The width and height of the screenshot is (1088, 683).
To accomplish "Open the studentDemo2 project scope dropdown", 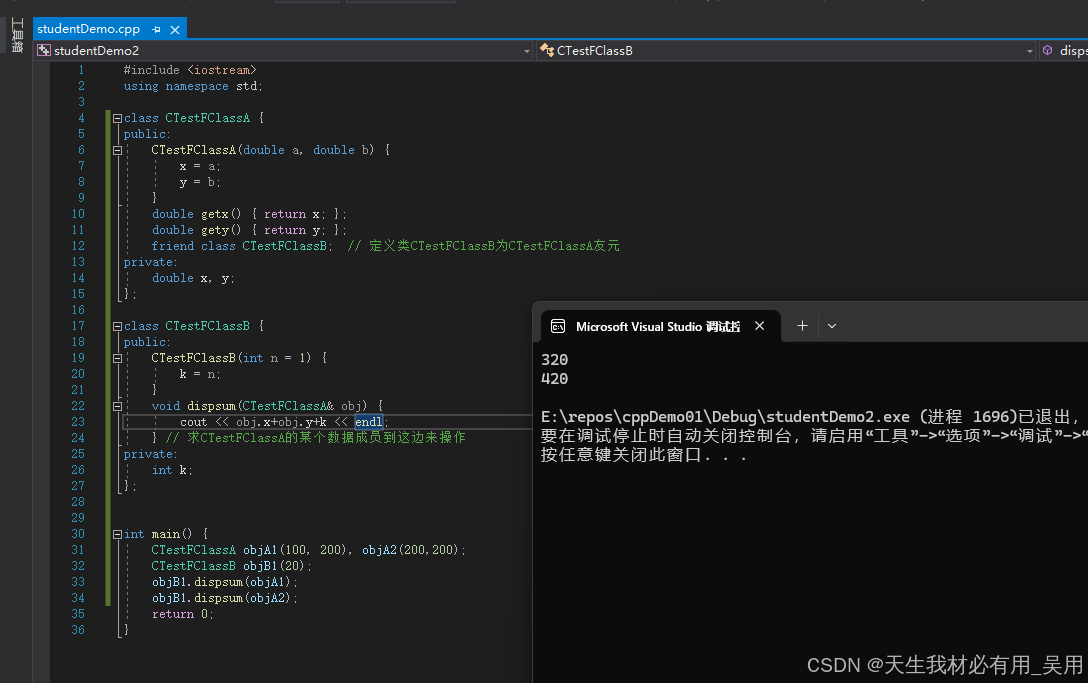I will point(527,51).
